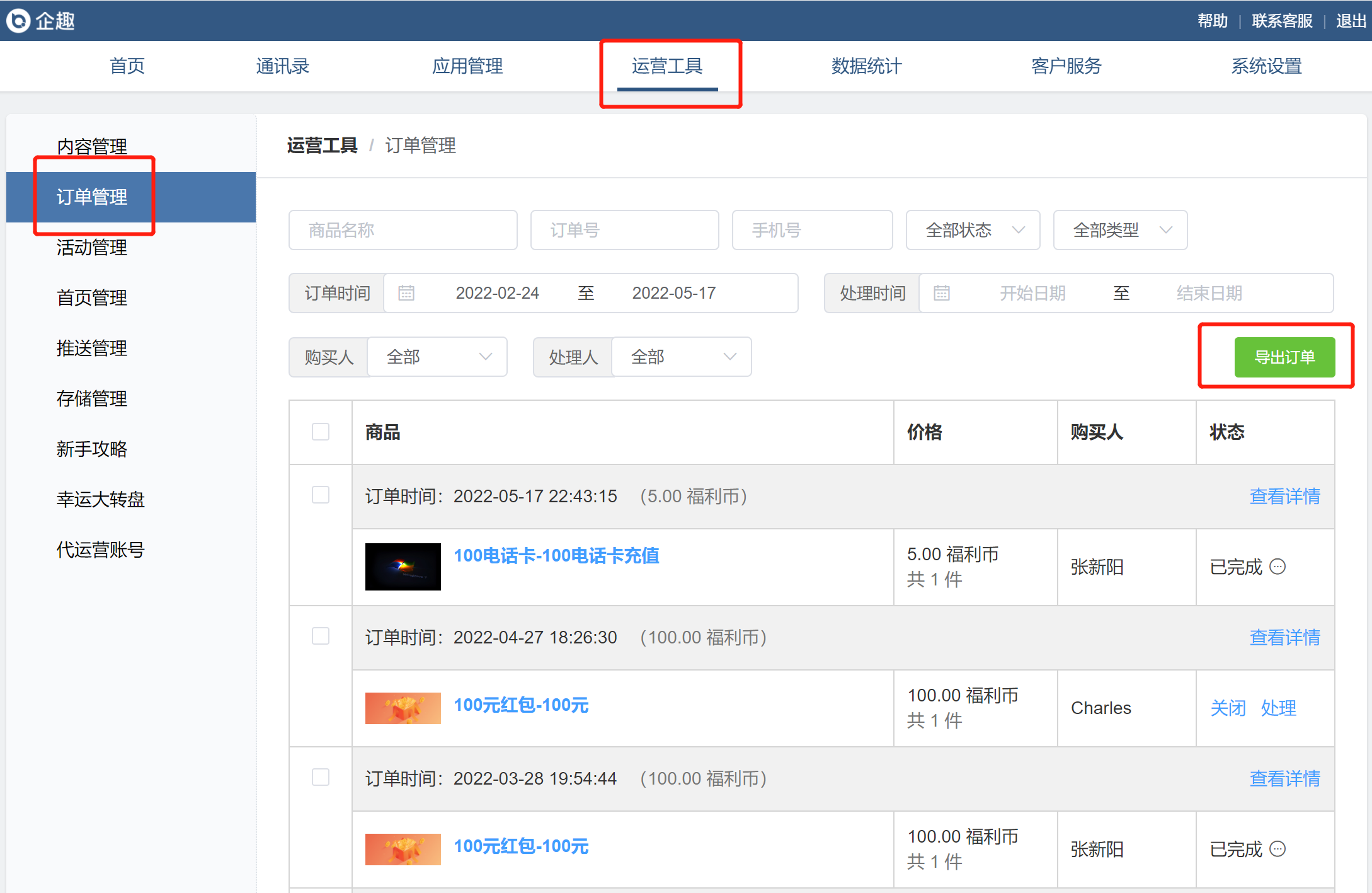Open 查看详情 for the 2022-05-17 order

tap(1284, 496)
